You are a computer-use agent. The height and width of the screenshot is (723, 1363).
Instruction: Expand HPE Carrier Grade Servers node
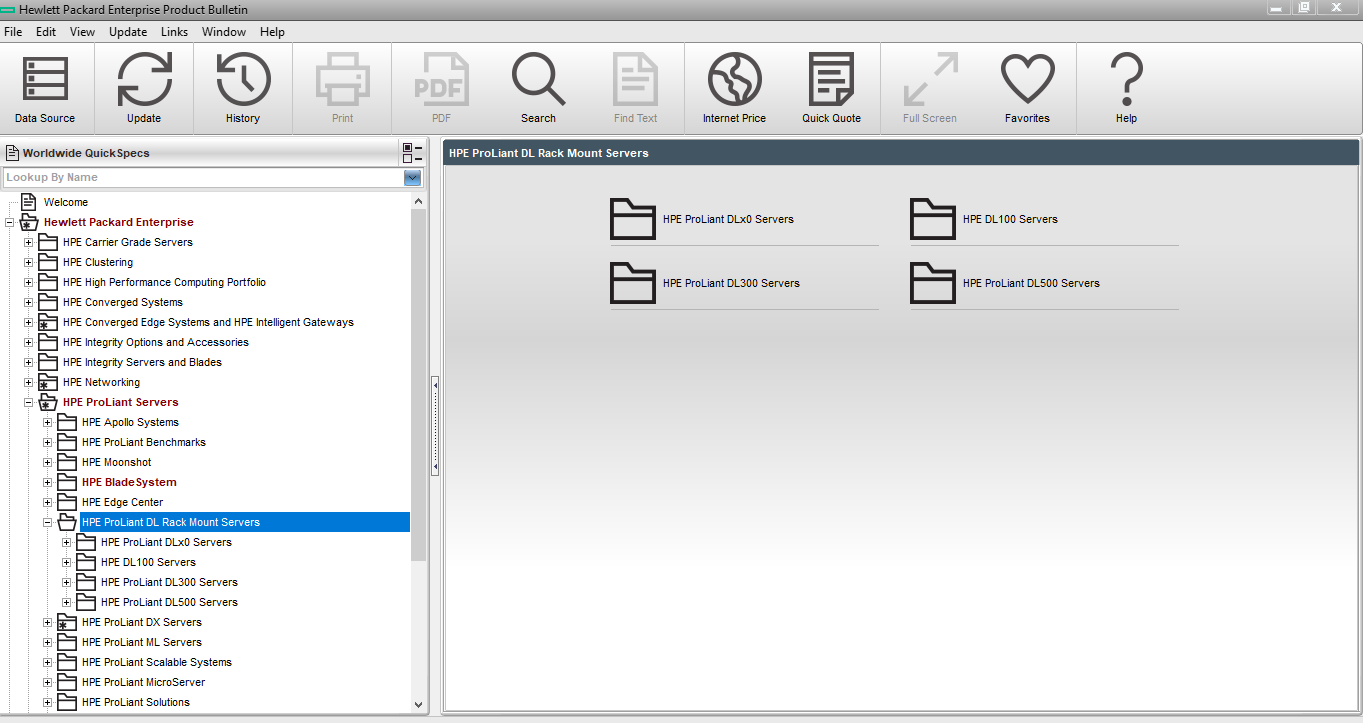point(29,242)
